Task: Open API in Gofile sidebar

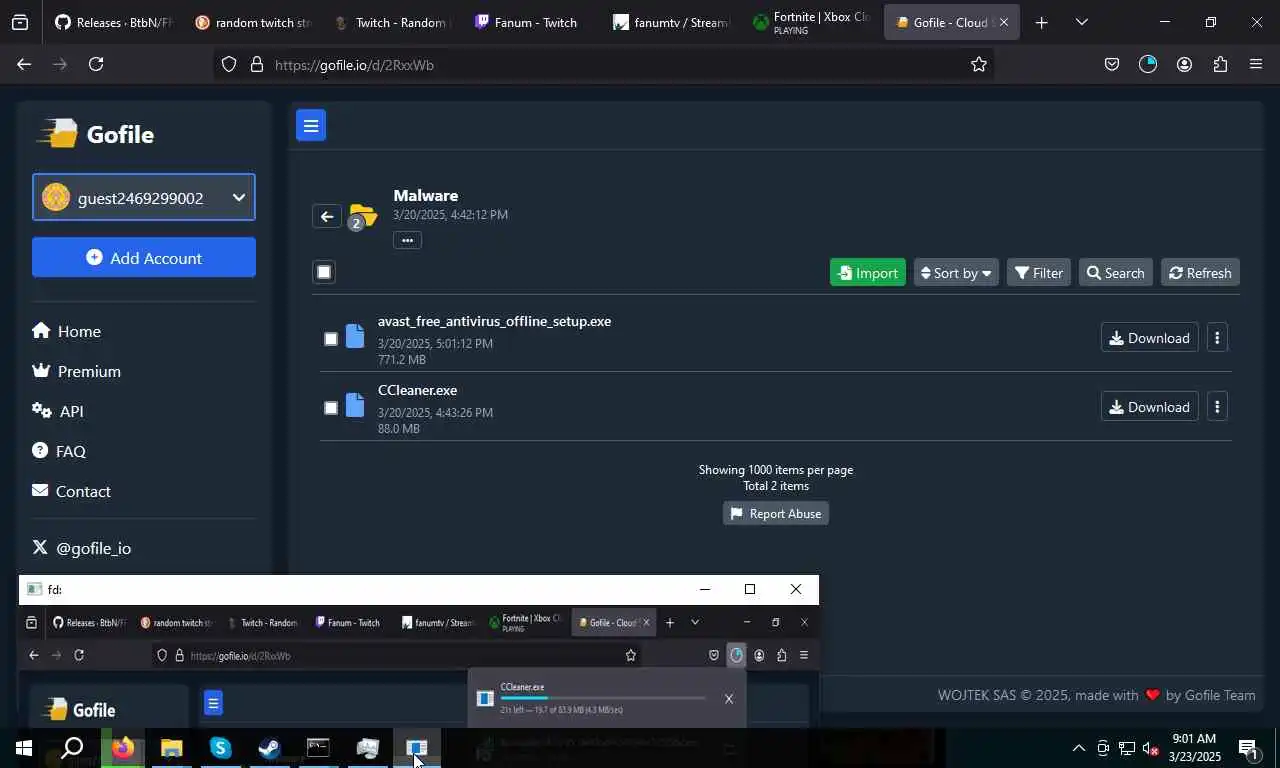Action: (57, 411)
